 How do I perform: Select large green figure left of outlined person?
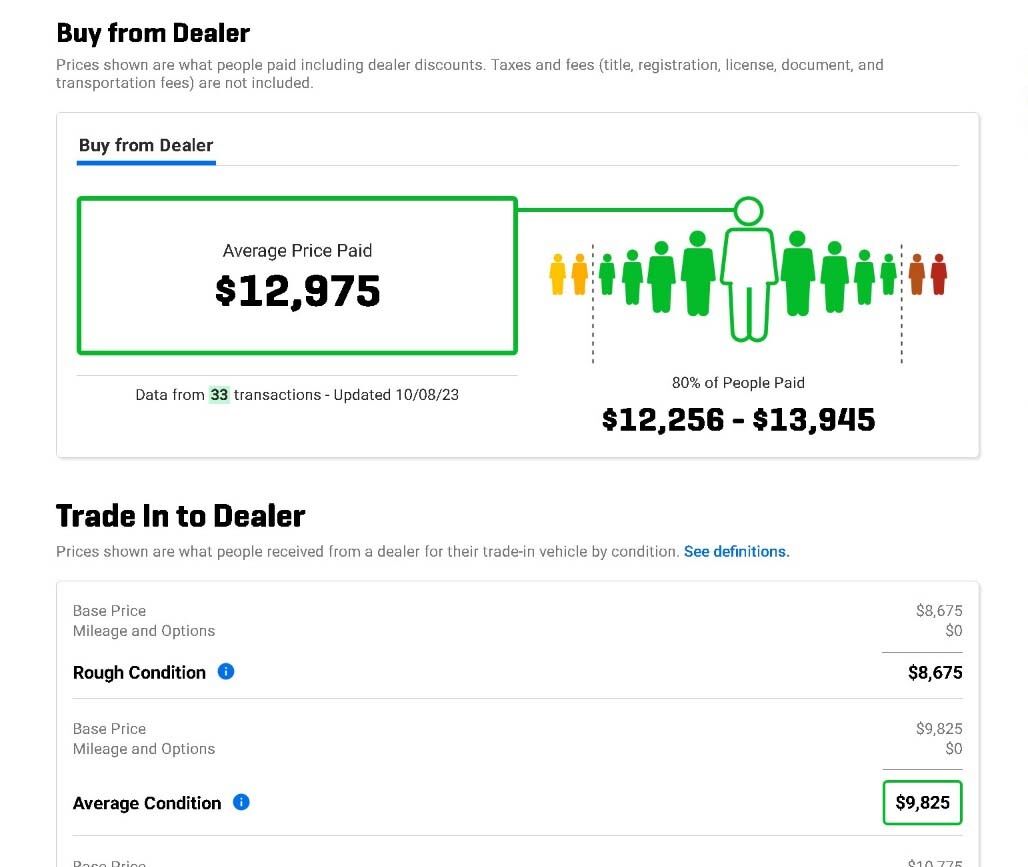698,274
